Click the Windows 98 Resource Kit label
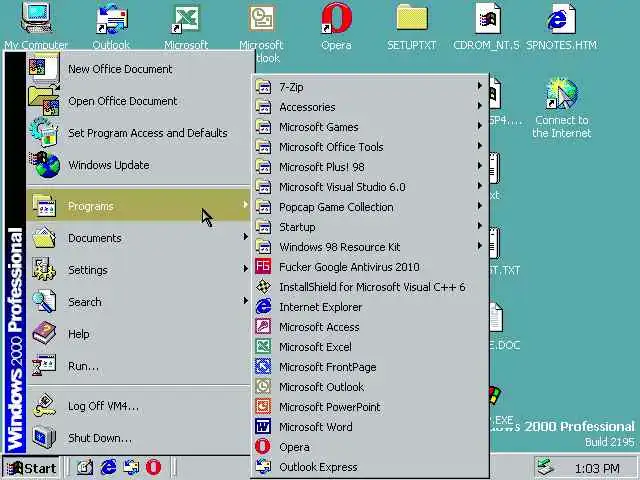This screenshot has height=480, width=640. (340, 247)
